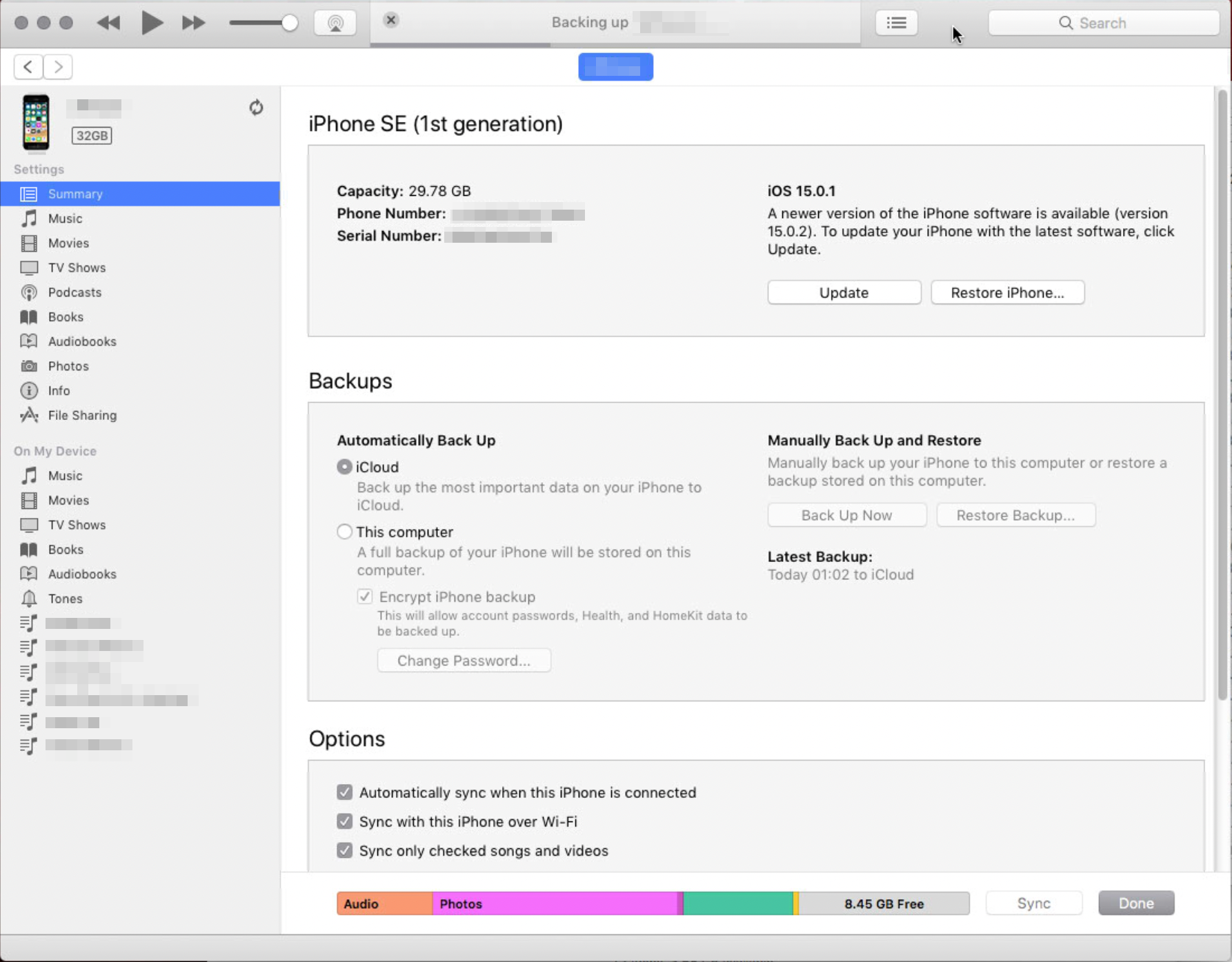Click the rewind playback button
This screenshot has width=1232, height=962.
pyautogui.click(x=108, y=23)
